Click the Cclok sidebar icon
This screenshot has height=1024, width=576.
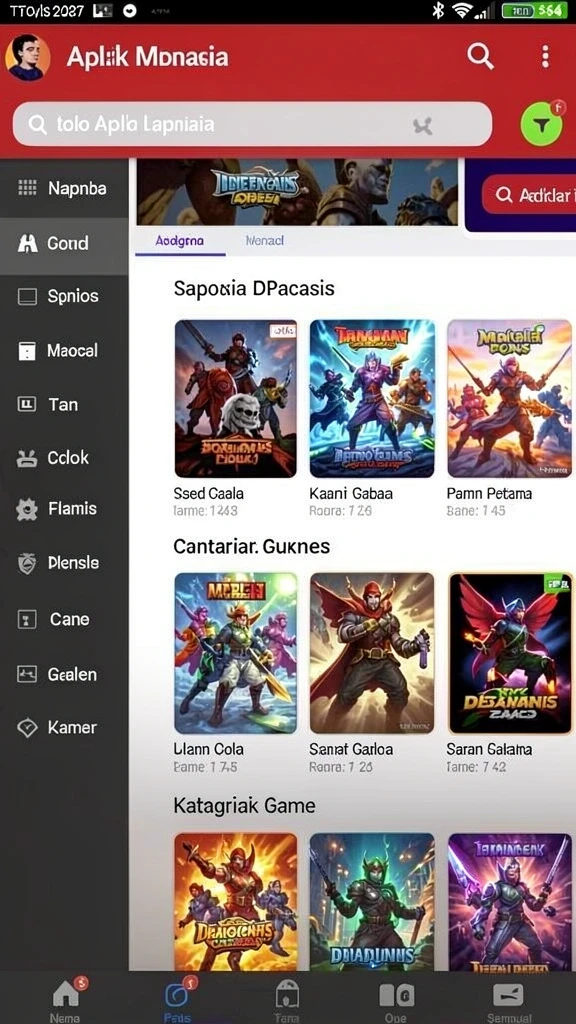27,458
